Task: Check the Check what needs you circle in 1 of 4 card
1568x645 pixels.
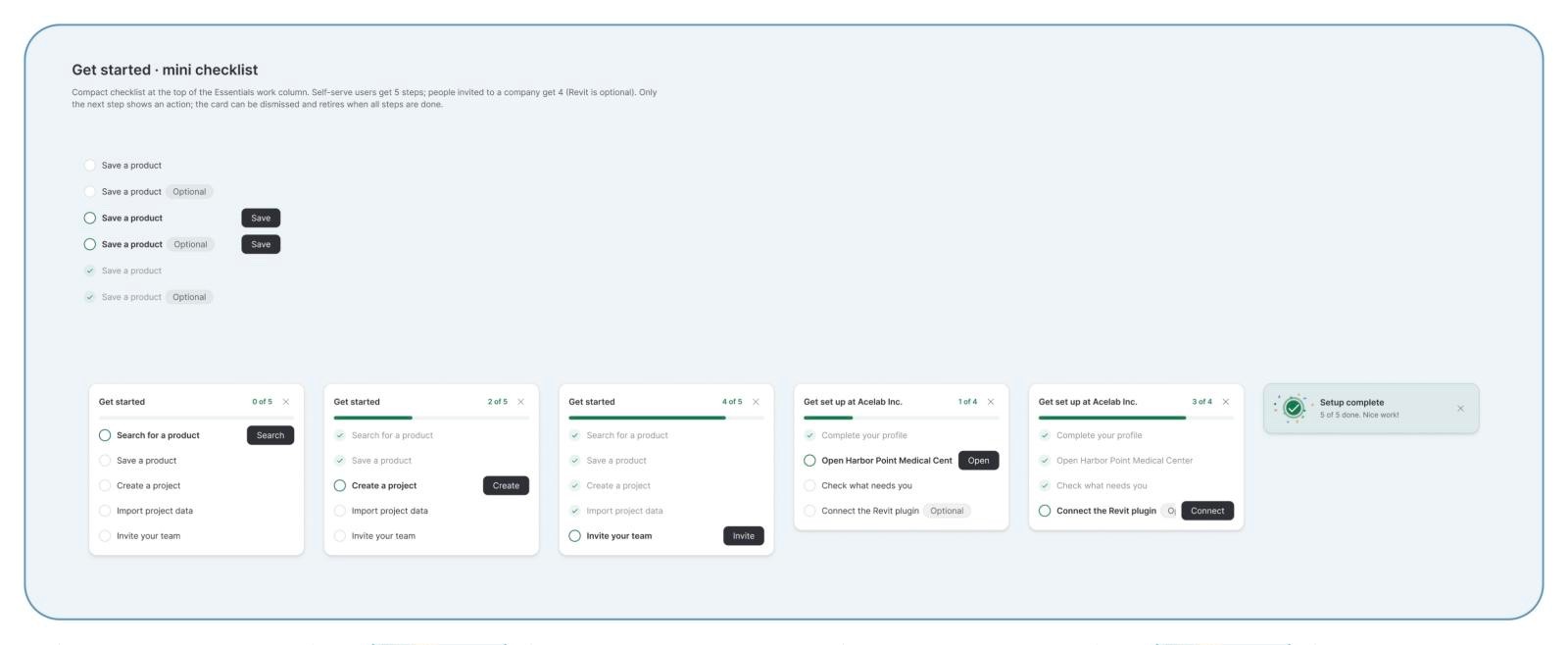Action: pyautogui.click(x=809, y=485)
